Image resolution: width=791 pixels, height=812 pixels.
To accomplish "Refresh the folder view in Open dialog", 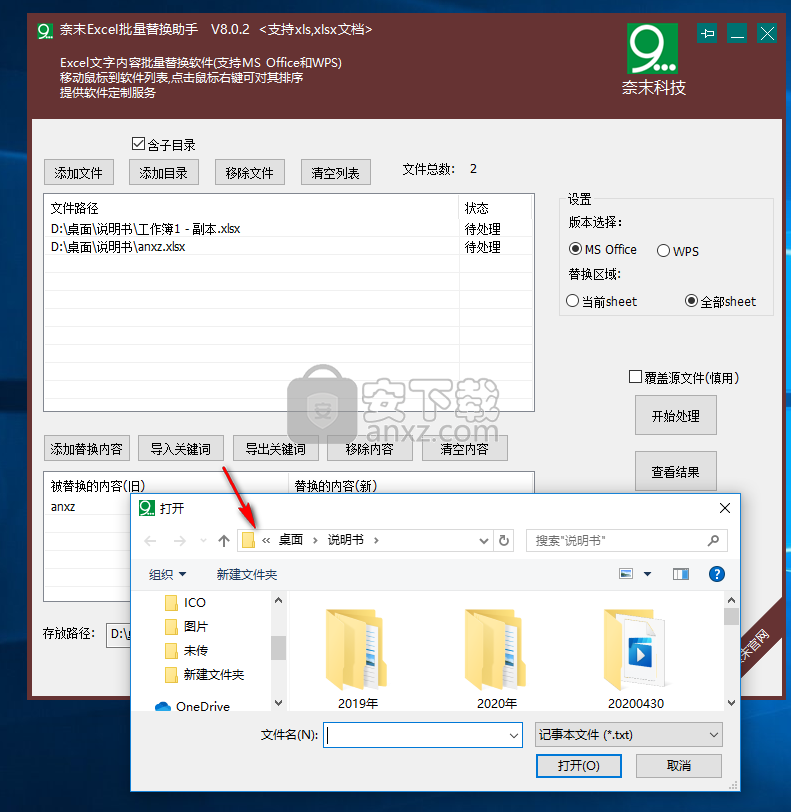I will pyautogui.click(x=504, y=541).
